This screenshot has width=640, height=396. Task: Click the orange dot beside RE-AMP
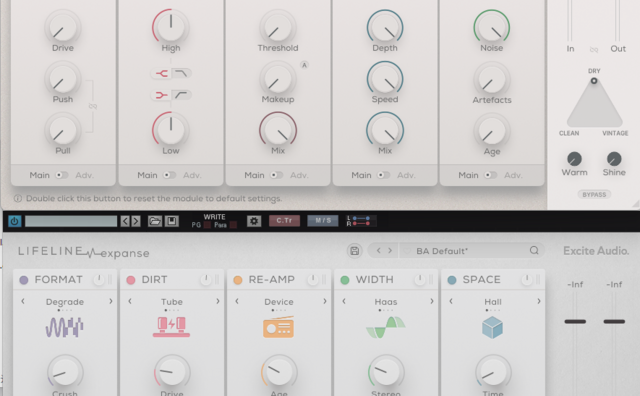point(238,280)
